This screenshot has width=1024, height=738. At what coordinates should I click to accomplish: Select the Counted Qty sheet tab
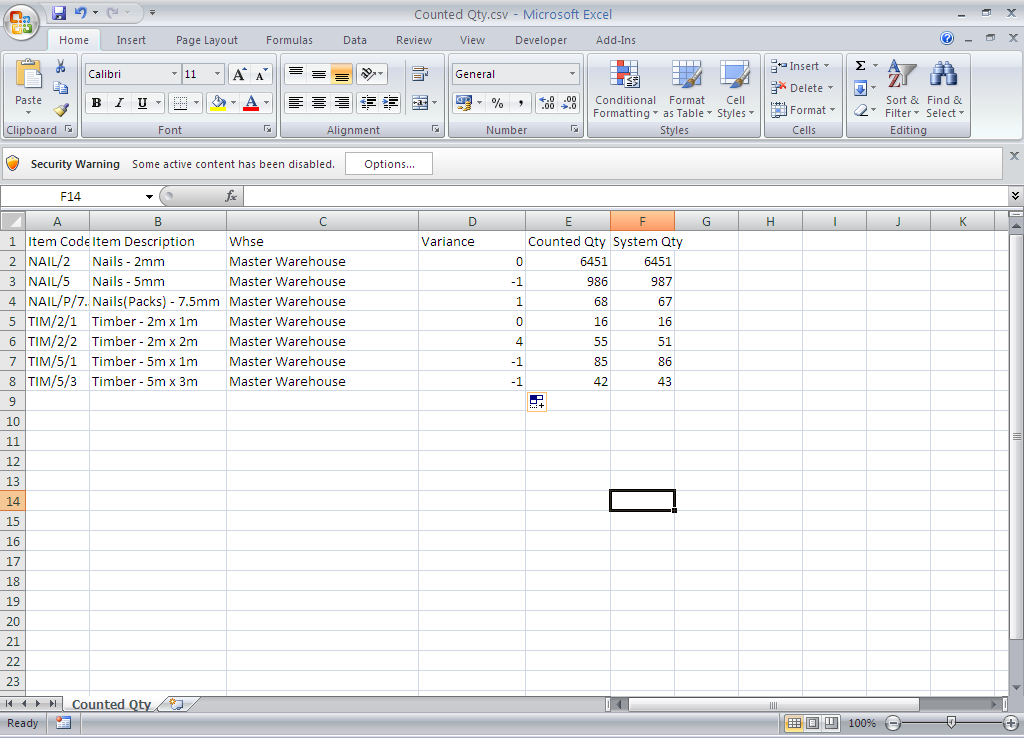tap(111, 705)
